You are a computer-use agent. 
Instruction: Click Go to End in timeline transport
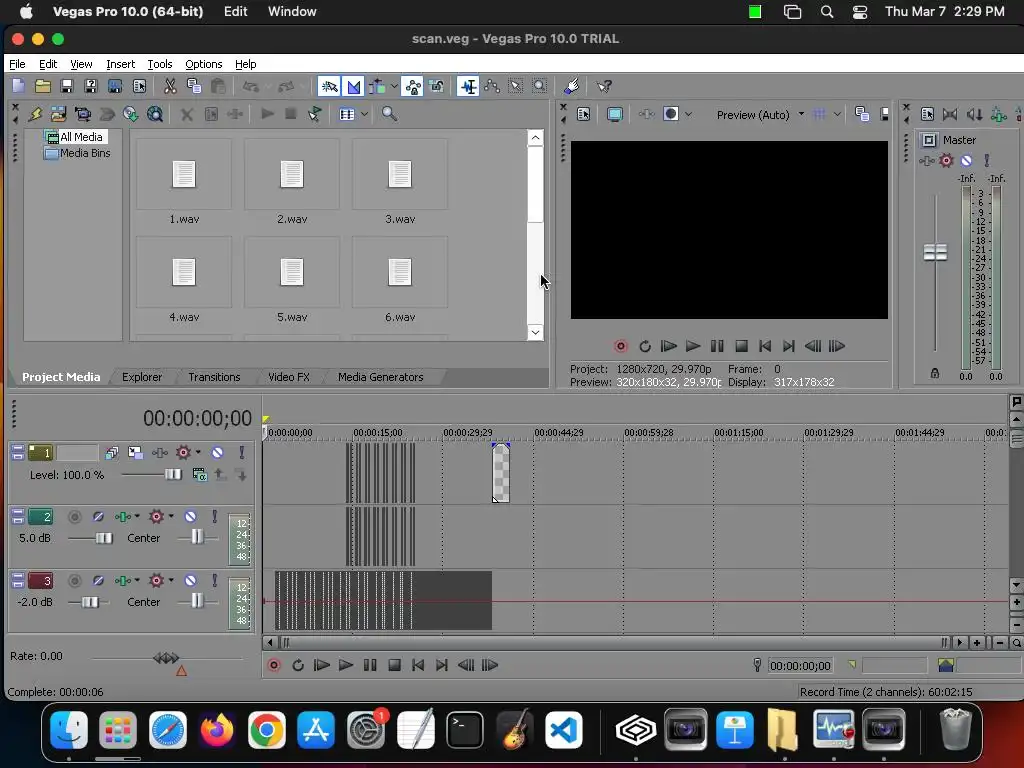(x=442, y=665)
